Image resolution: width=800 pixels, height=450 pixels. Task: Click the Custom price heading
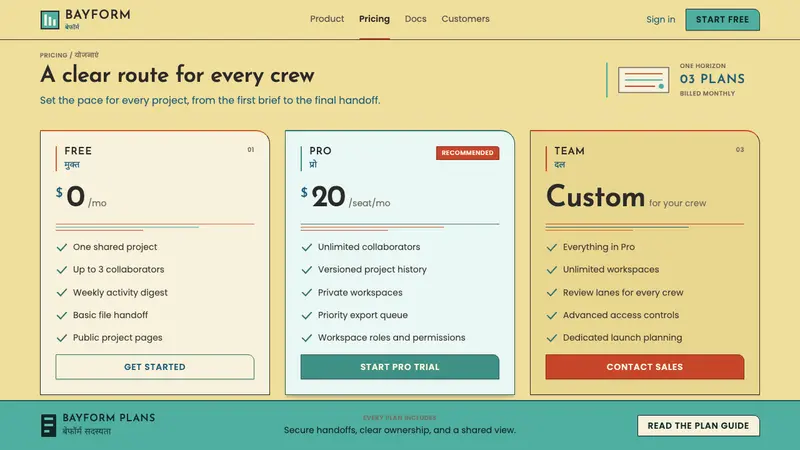click(x=595, y=197)
